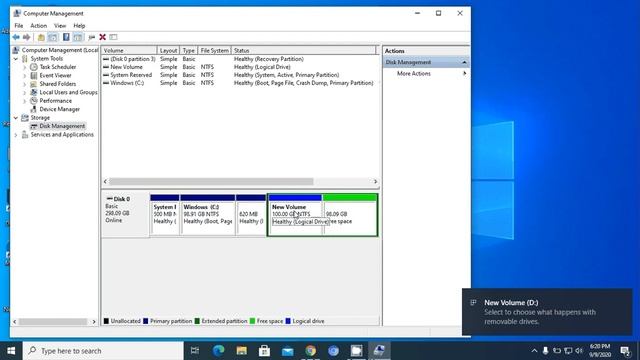Select the Services and Applications node
The height and width of the screenshot is (360, 640).
tap(62, 135)
